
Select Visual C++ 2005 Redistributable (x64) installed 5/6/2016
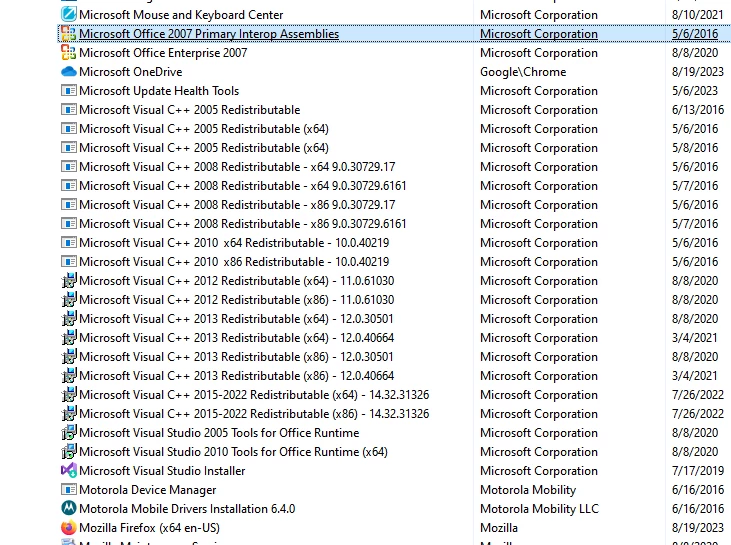coord(204,129)
